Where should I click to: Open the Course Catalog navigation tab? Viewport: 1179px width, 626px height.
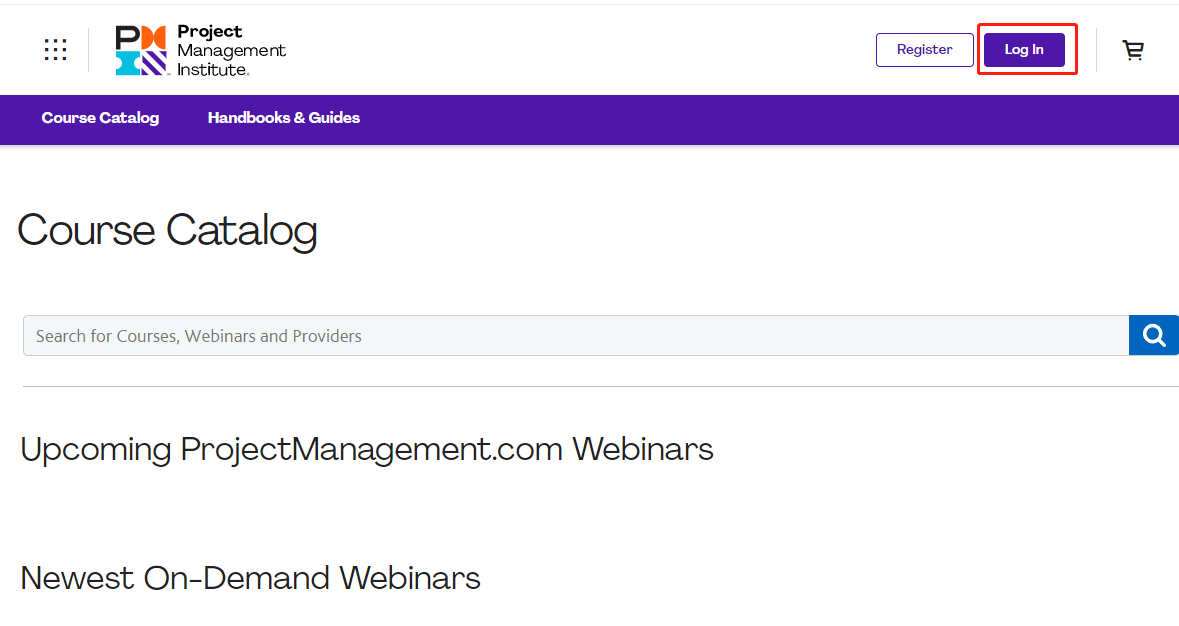click(x=100, y=118)
